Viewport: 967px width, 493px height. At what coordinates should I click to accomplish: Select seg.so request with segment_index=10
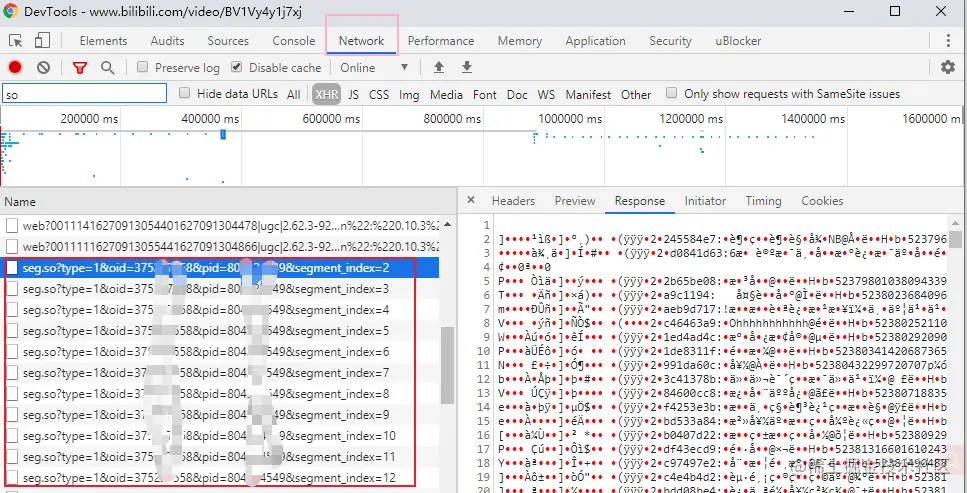tap(222, 436)
